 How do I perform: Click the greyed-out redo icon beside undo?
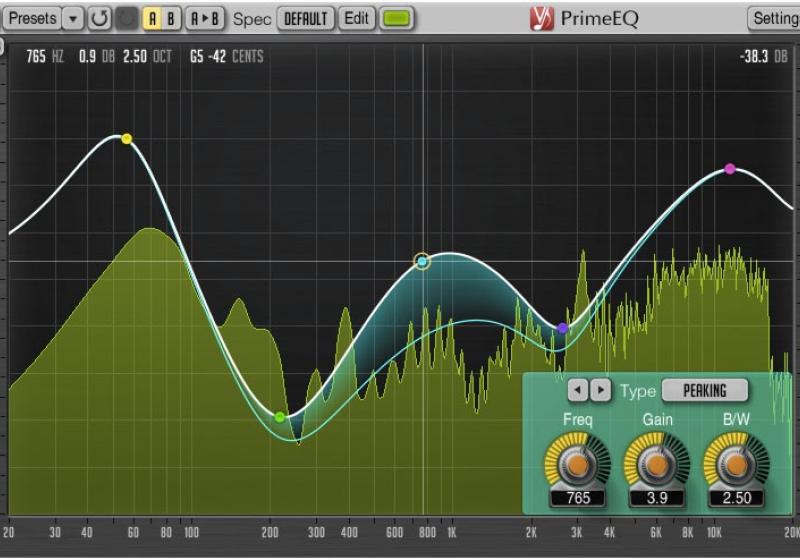pos(127,18)
